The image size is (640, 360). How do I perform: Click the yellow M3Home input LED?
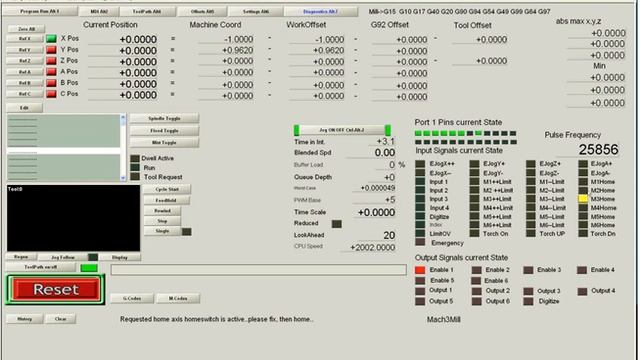(583, 199)
